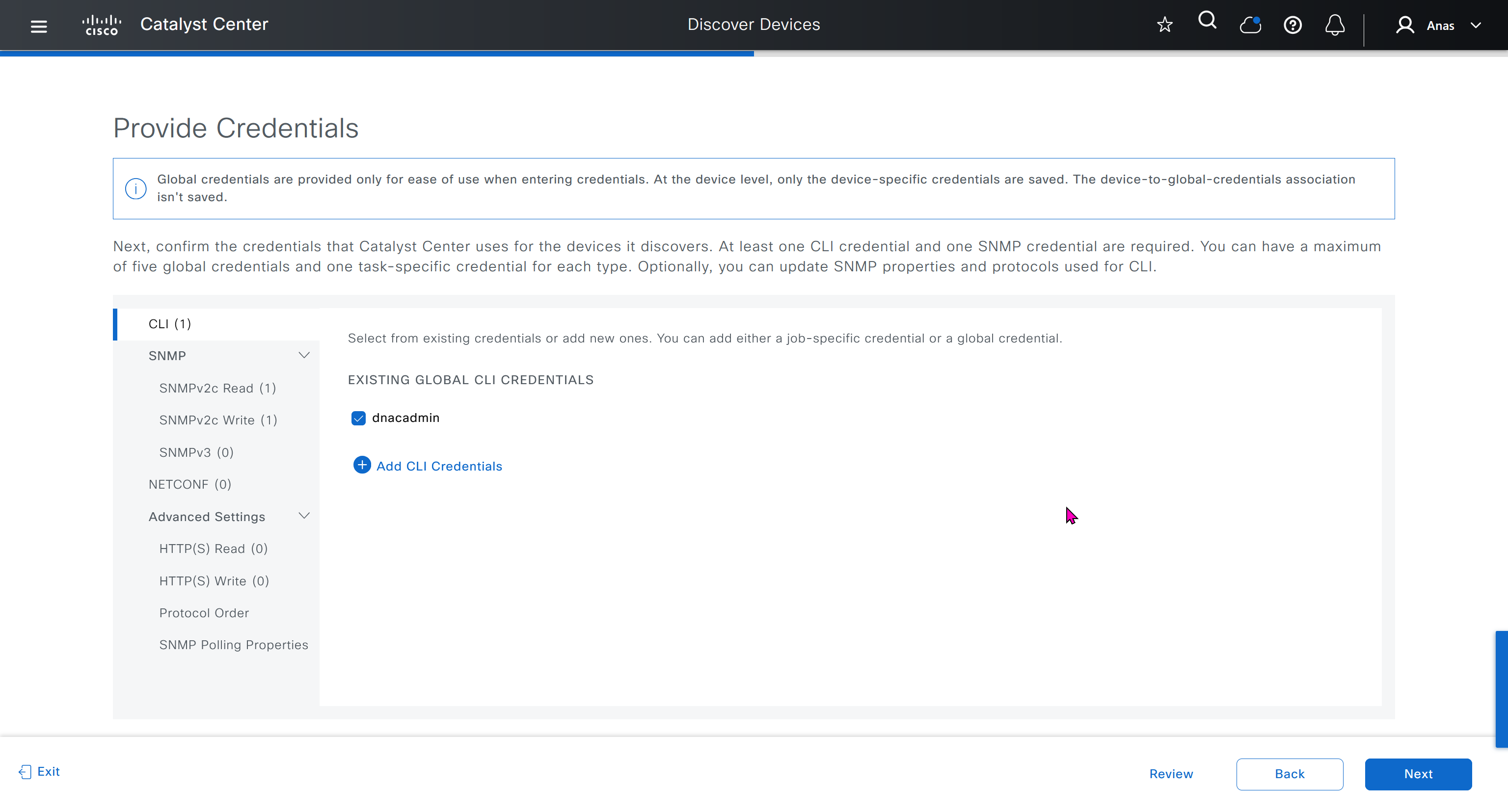Screen dimensions: 1508x812
Task: Open the Protocol Order settings
Action: point(204,612)
